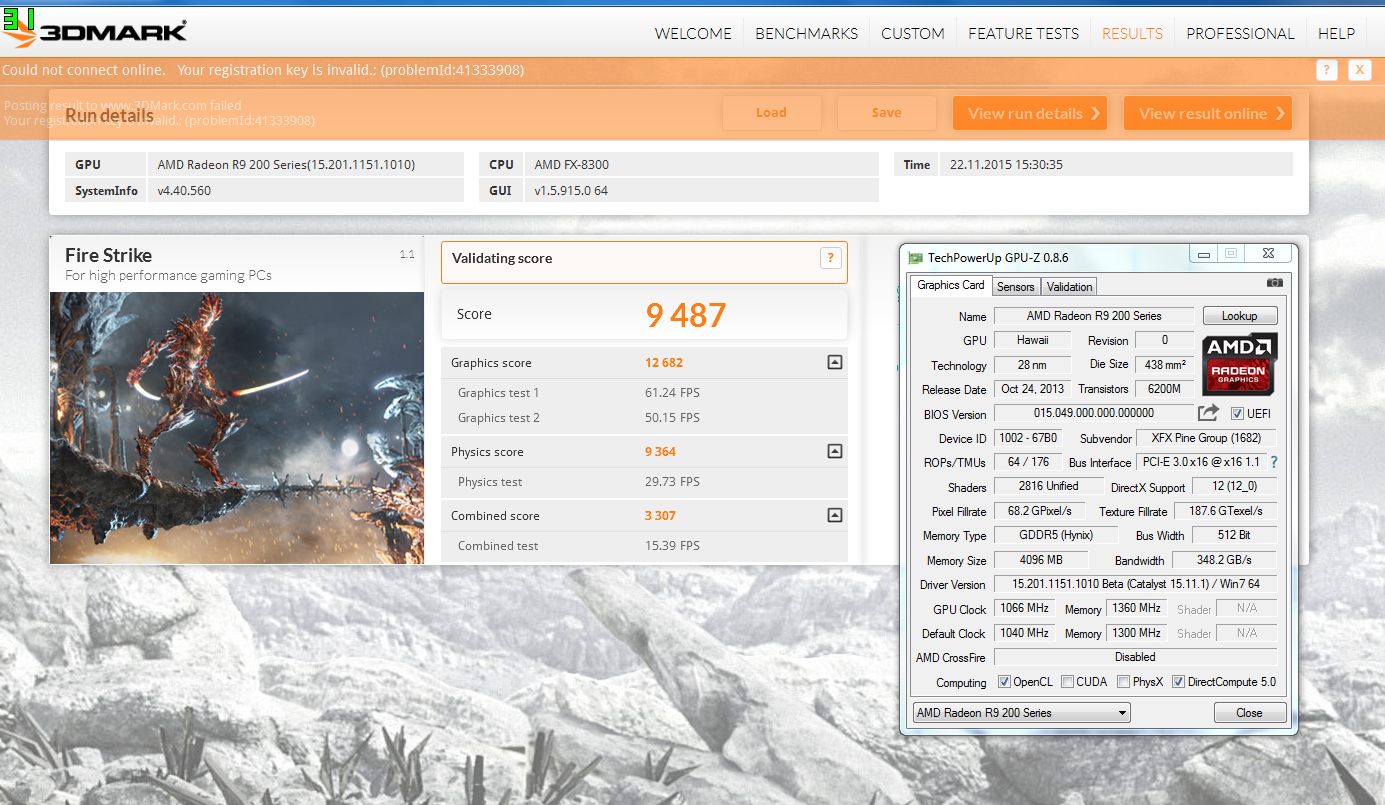Click the Graphics test 1 value 61.24 FPS
Image resolution: width=1385 pixels, height=805 pixels.
coord(672,393)
